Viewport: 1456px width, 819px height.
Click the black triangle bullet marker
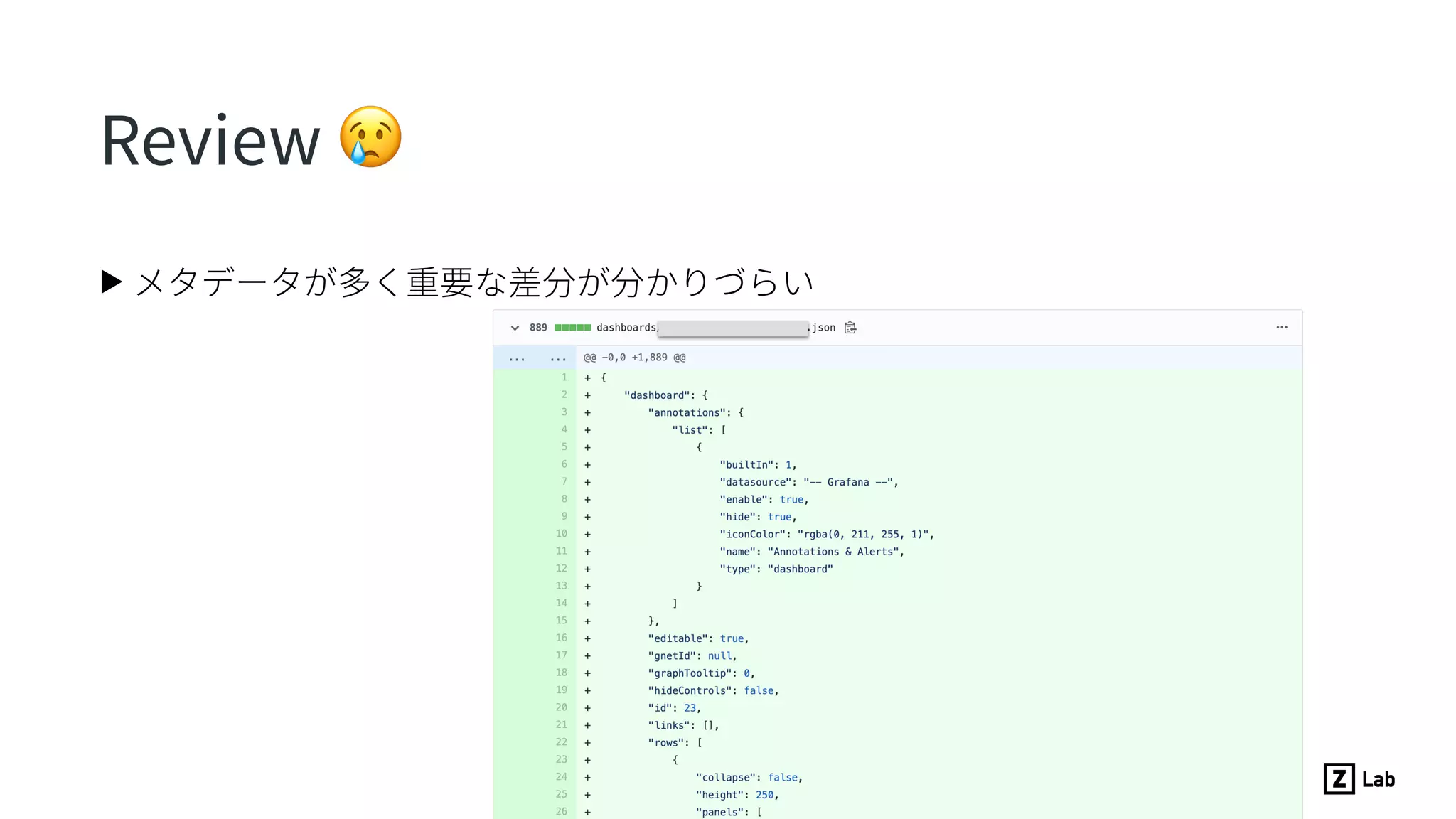(x=112, y=282)
